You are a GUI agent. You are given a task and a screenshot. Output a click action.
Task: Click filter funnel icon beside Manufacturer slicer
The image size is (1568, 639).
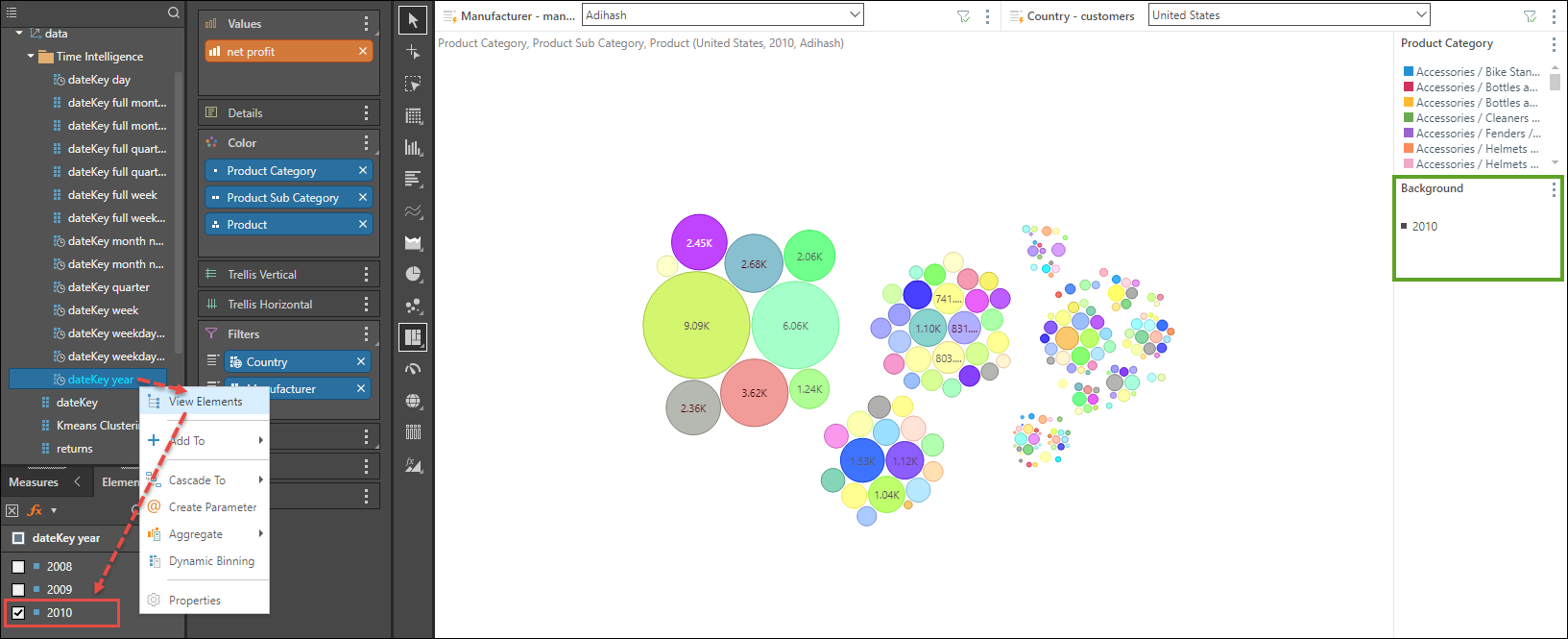963,16
